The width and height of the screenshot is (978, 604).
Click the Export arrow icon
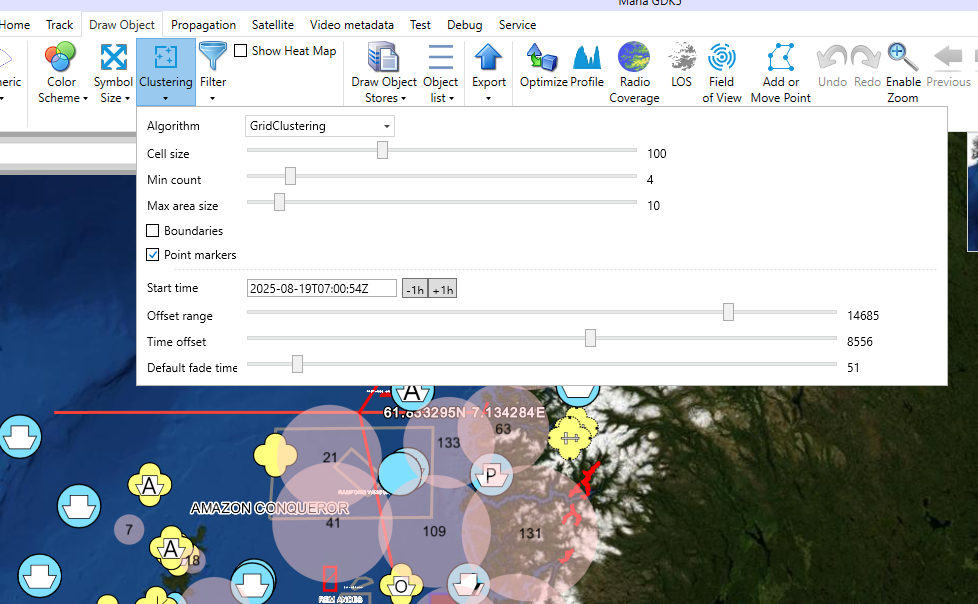488,57
